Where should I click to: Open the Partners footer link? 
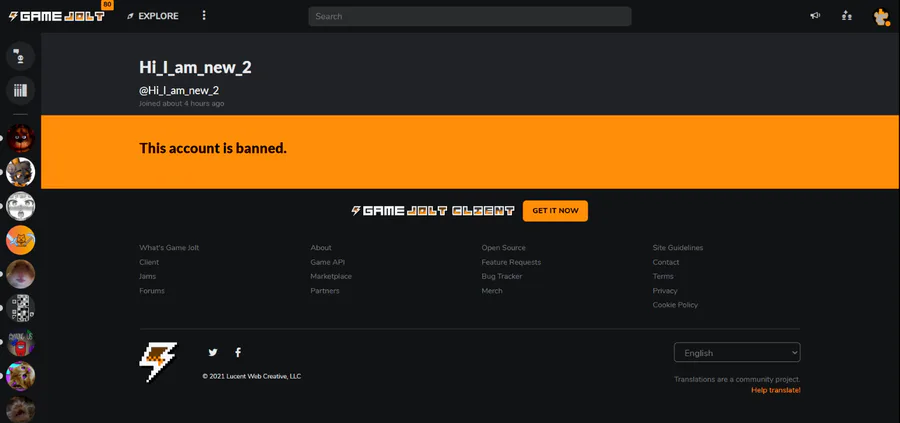tap(325, 291)
